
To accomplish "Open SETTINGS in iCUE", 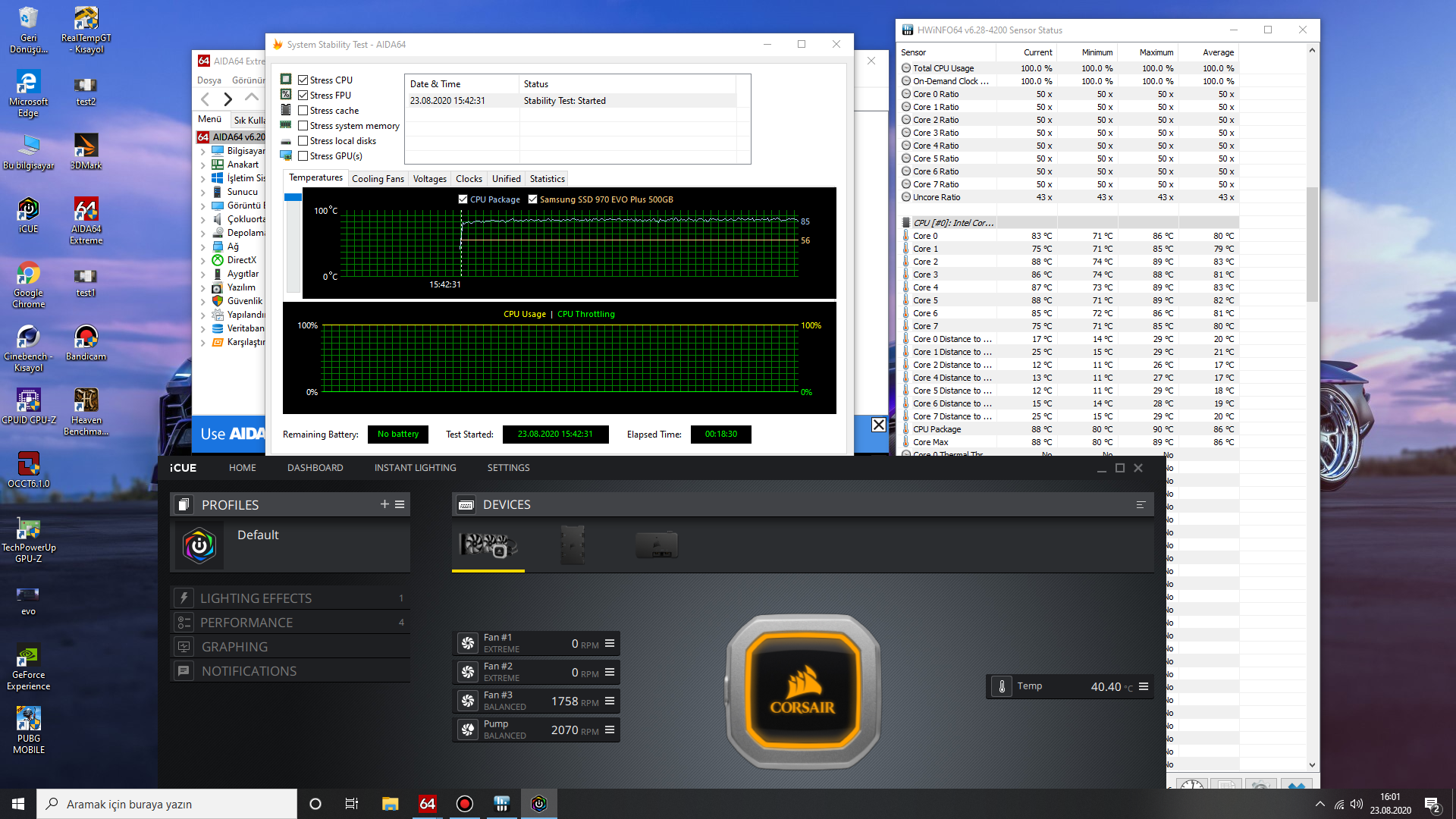I will [x=508, y=468].
